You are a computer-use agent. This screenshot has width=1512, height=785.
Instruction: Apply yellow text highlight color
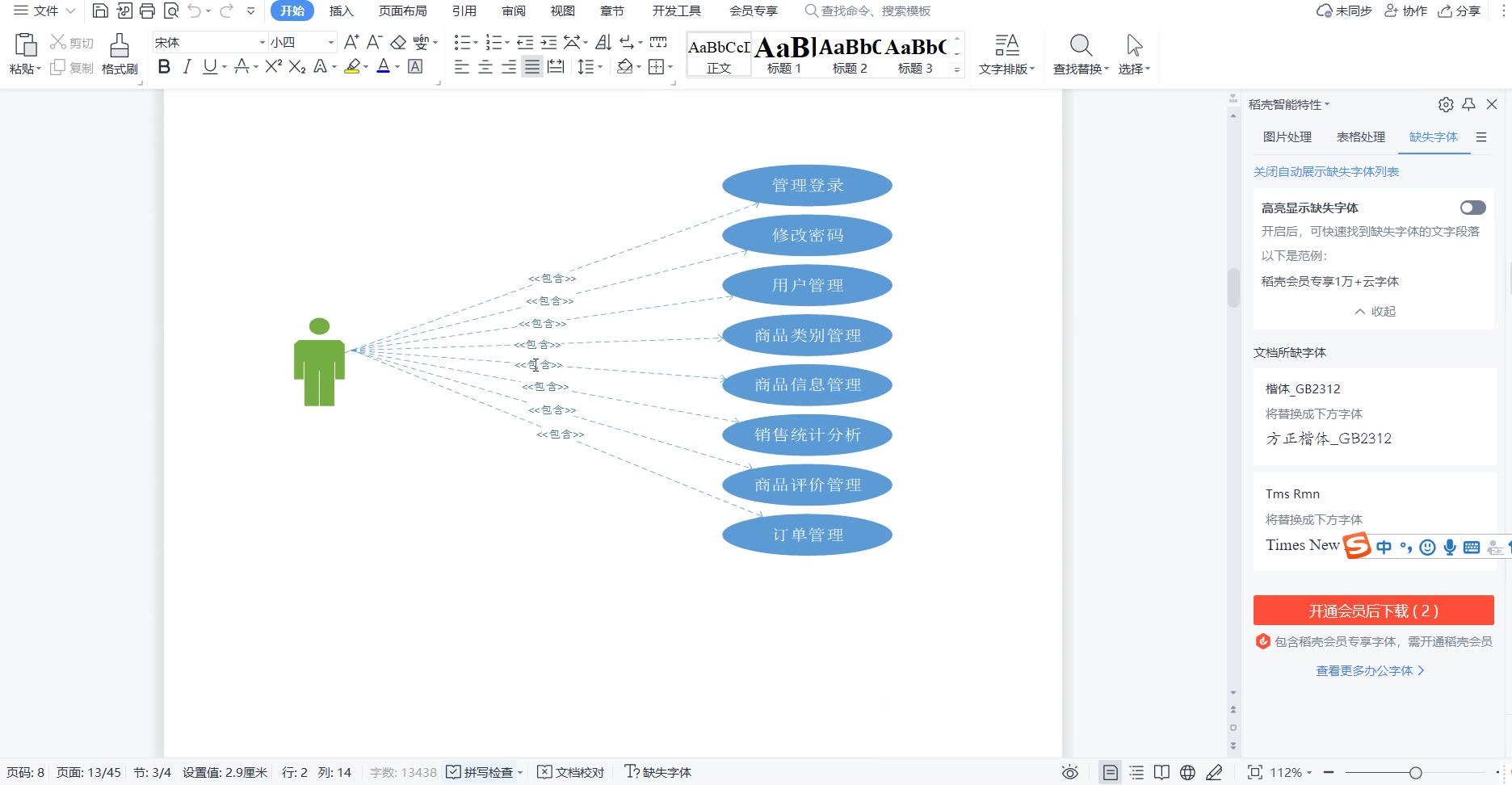coord(352,66)
